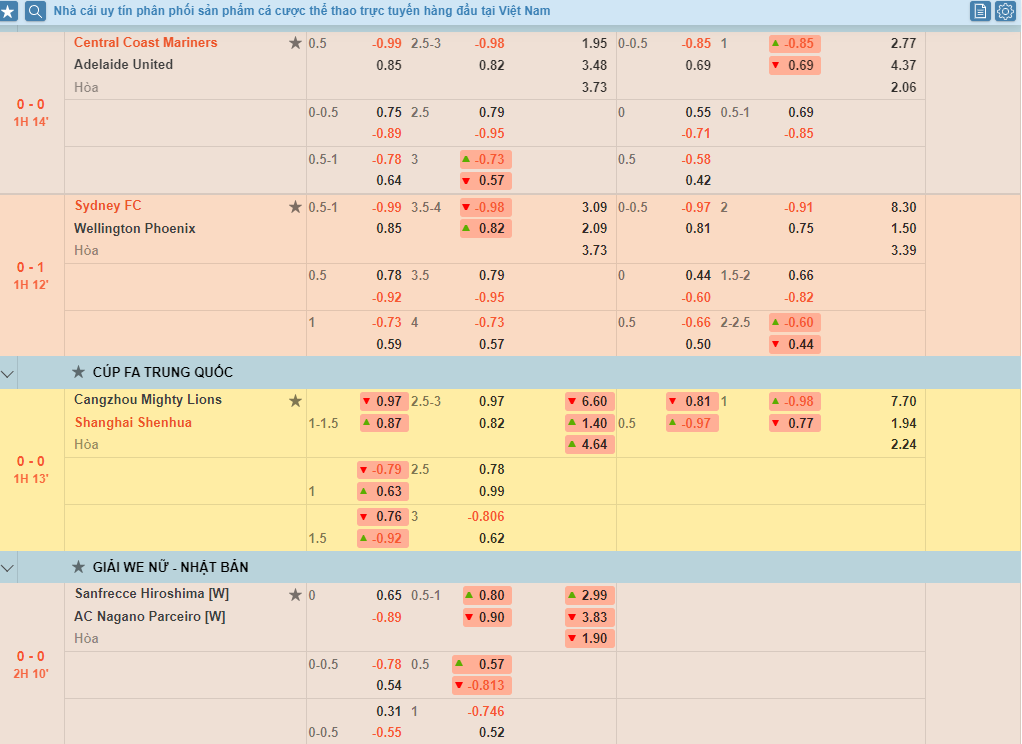This screenshot has height=744, width=1022.
Task: Click odds 7.70 in Cangzhou Mighty Lions row
Action: point(903,401)
